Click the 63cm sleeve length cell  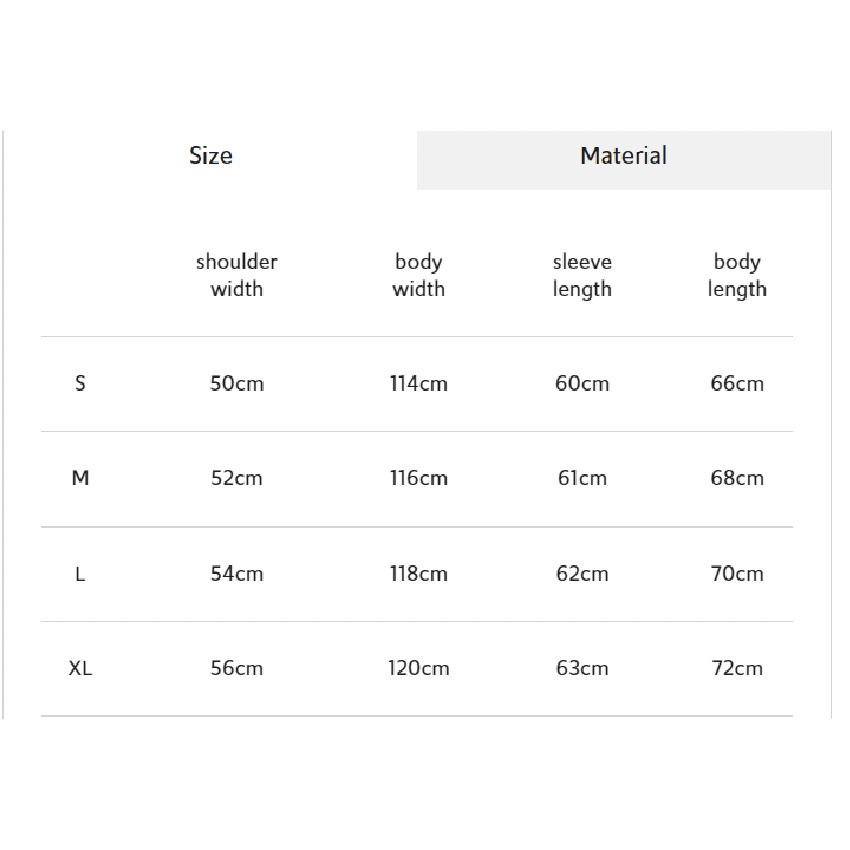(x=582, y=668)
